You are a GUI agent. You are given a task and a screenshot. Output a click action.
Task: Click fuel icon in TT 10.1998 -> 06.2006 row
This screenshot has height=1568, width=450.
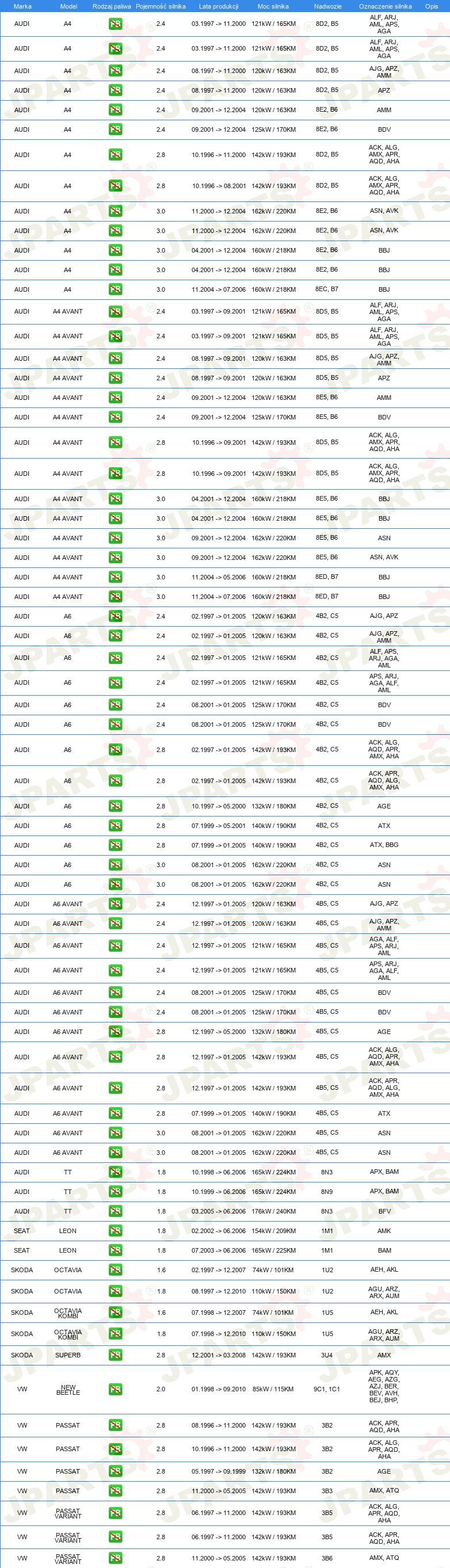(115, 1172)
